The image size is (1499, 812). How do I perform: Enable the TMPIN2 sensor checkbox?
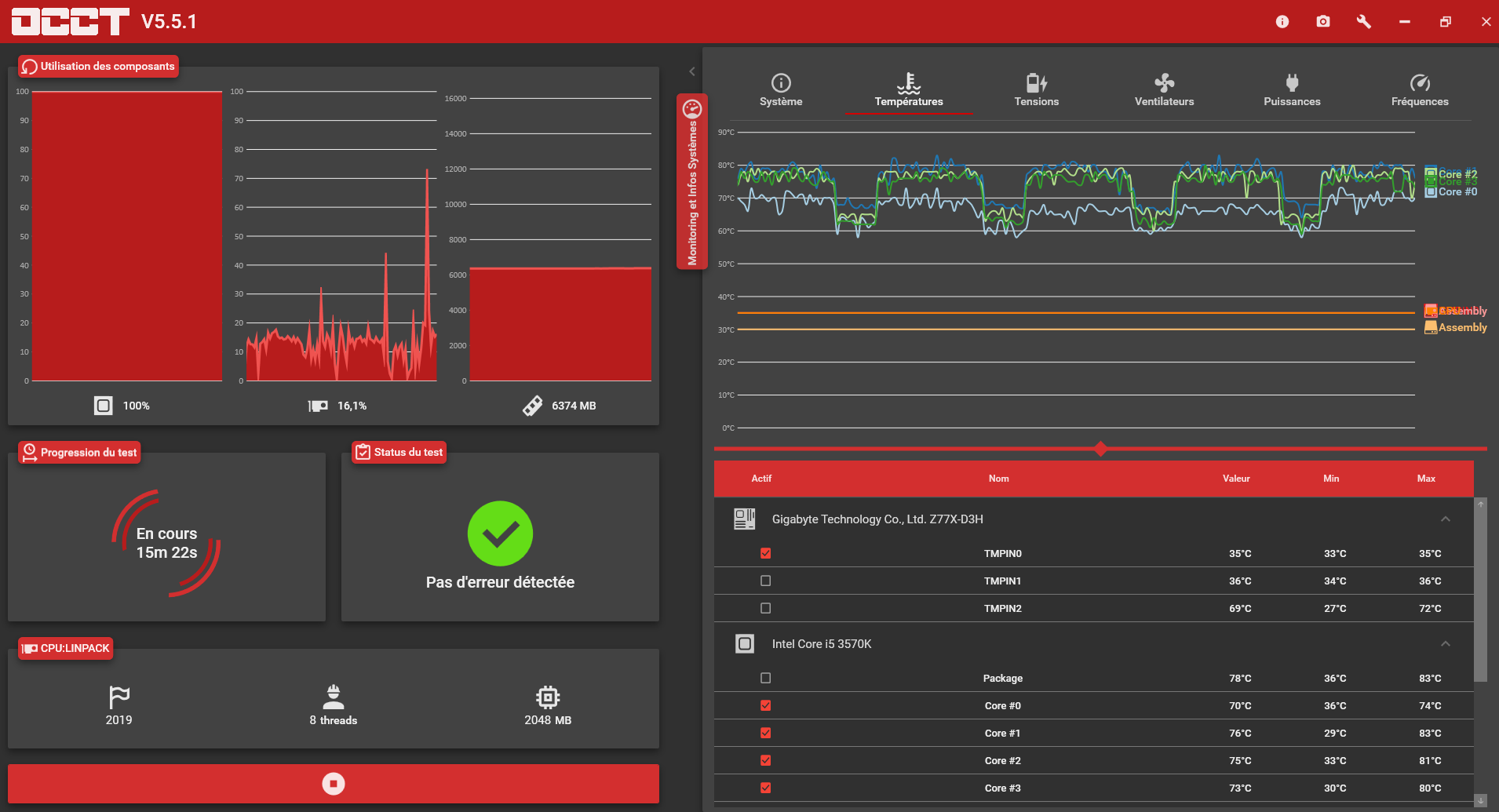[x=766, y=608]
